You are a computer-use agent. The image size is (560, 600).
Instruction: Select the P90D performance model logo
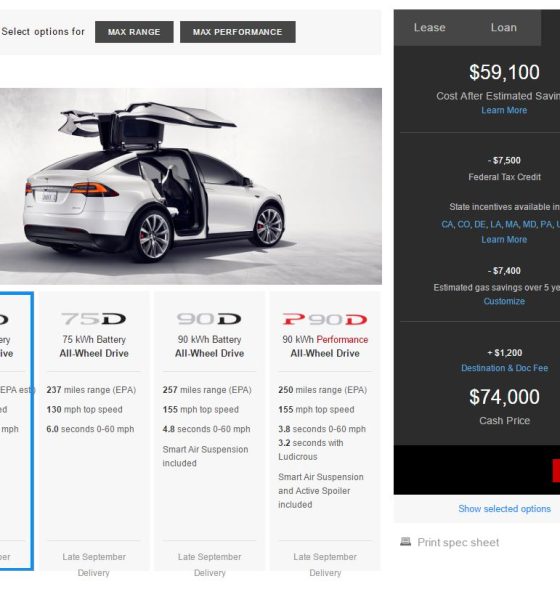point(325,319)
